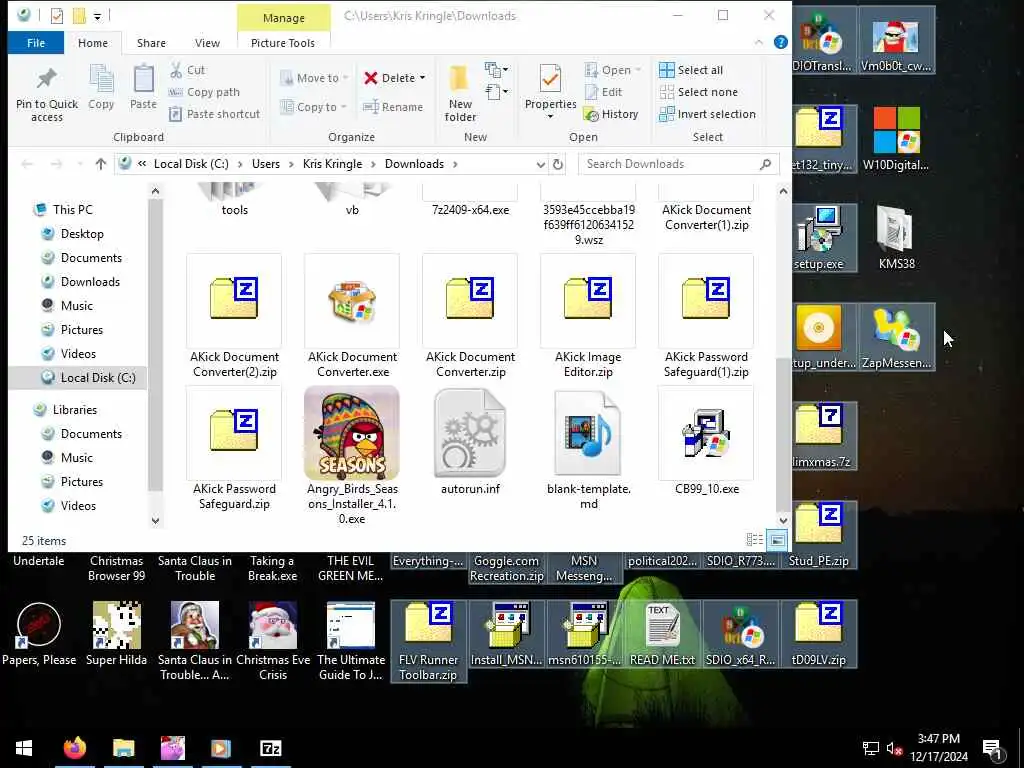Open Windows Start menu

pos(24,748)
